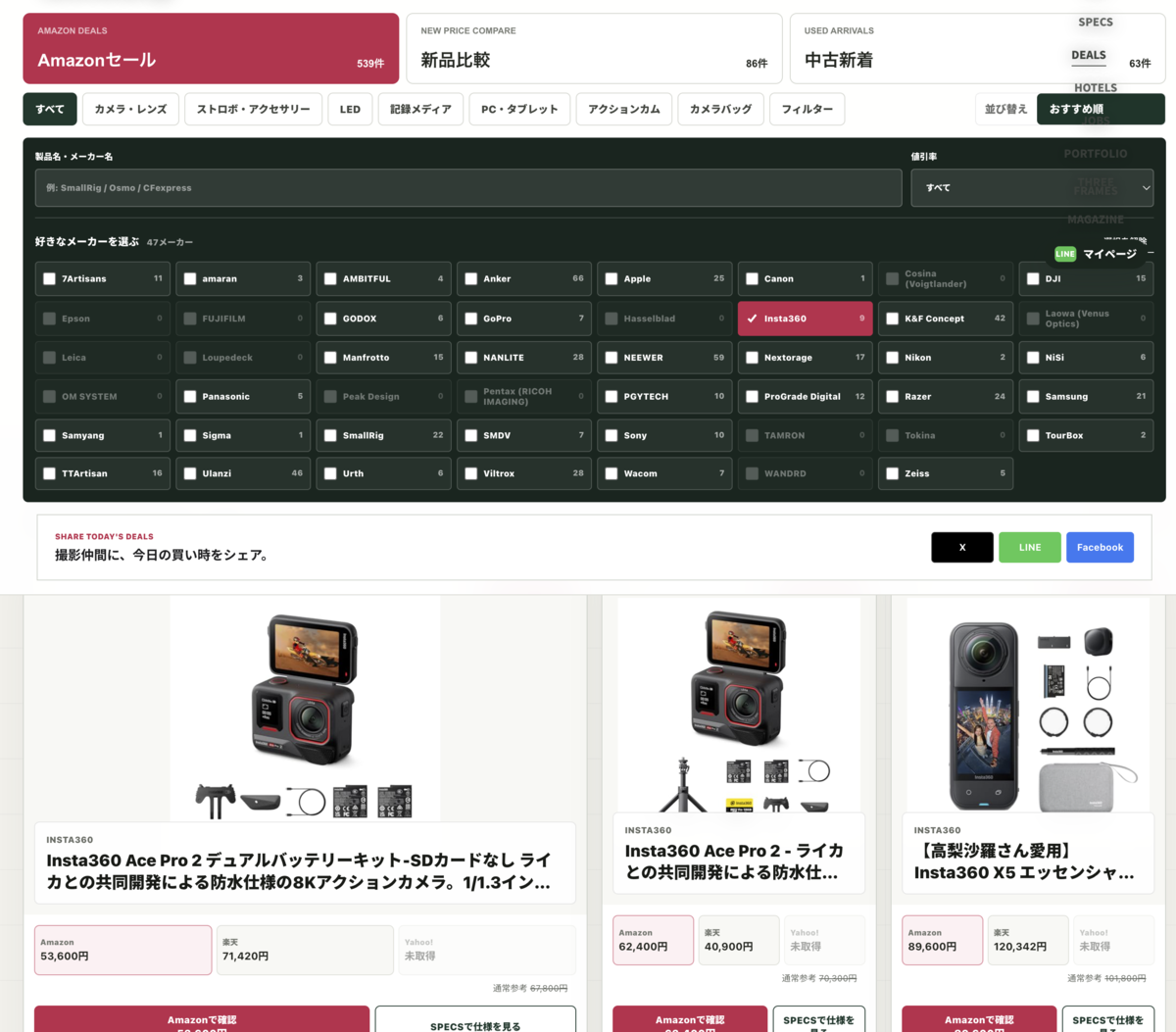The width and height of the screenshot is (1176, 1032).
Task: Check the Canon maker checkbox
Action: (752, 278)
